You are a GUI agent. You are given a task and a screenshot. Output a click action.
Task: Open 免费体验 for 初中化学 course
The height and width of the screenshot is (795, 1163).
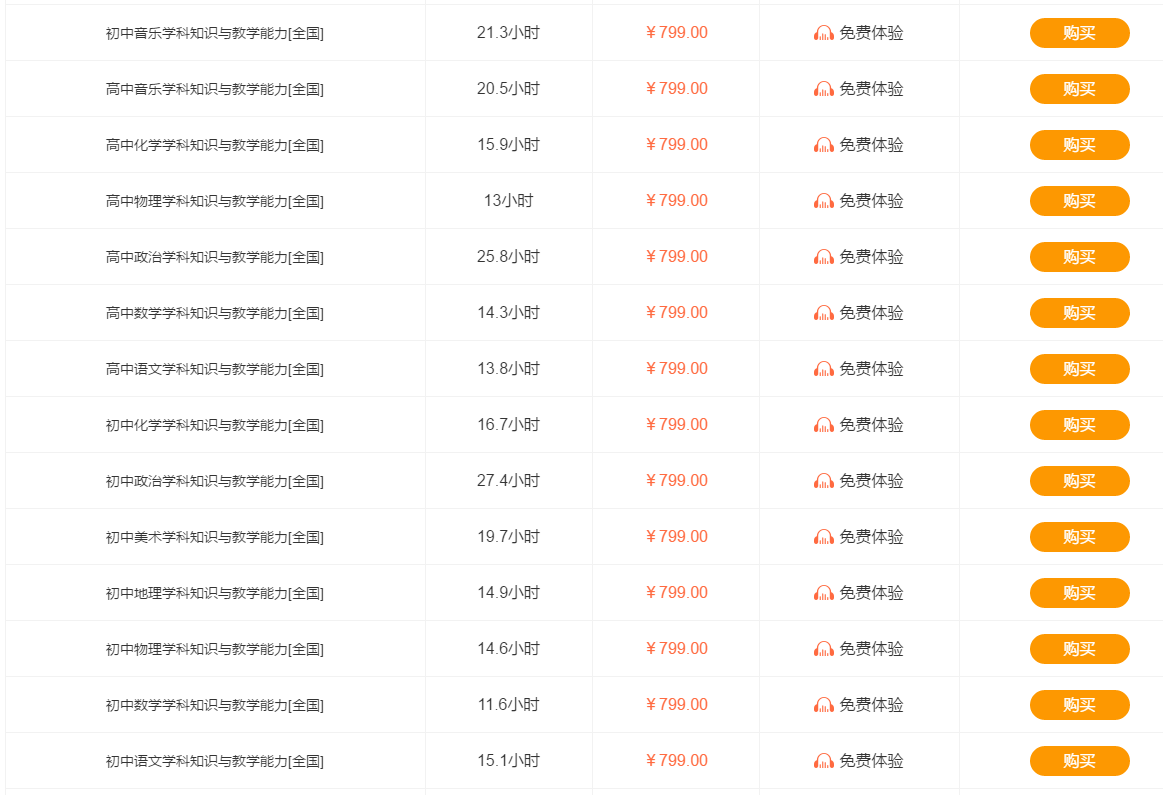point(859,425)
